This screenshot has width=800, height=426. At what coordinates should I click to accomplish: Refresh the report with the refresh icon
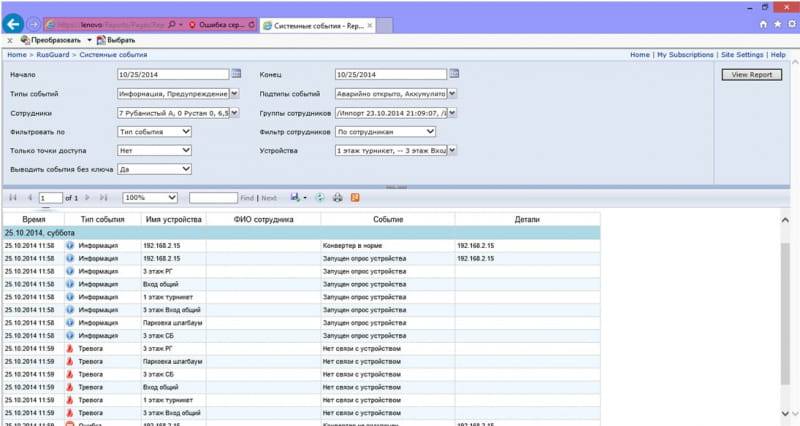click(320, 198)
